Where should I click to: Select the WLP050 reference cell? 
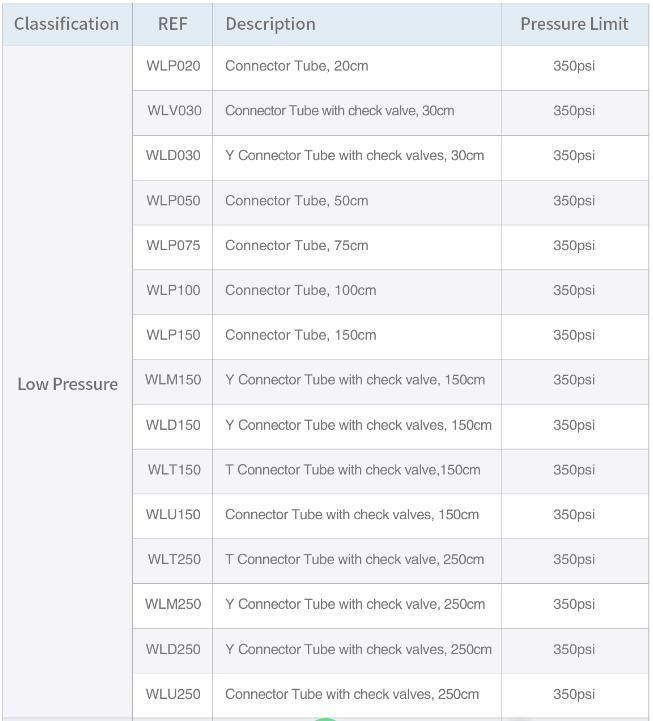173,200
